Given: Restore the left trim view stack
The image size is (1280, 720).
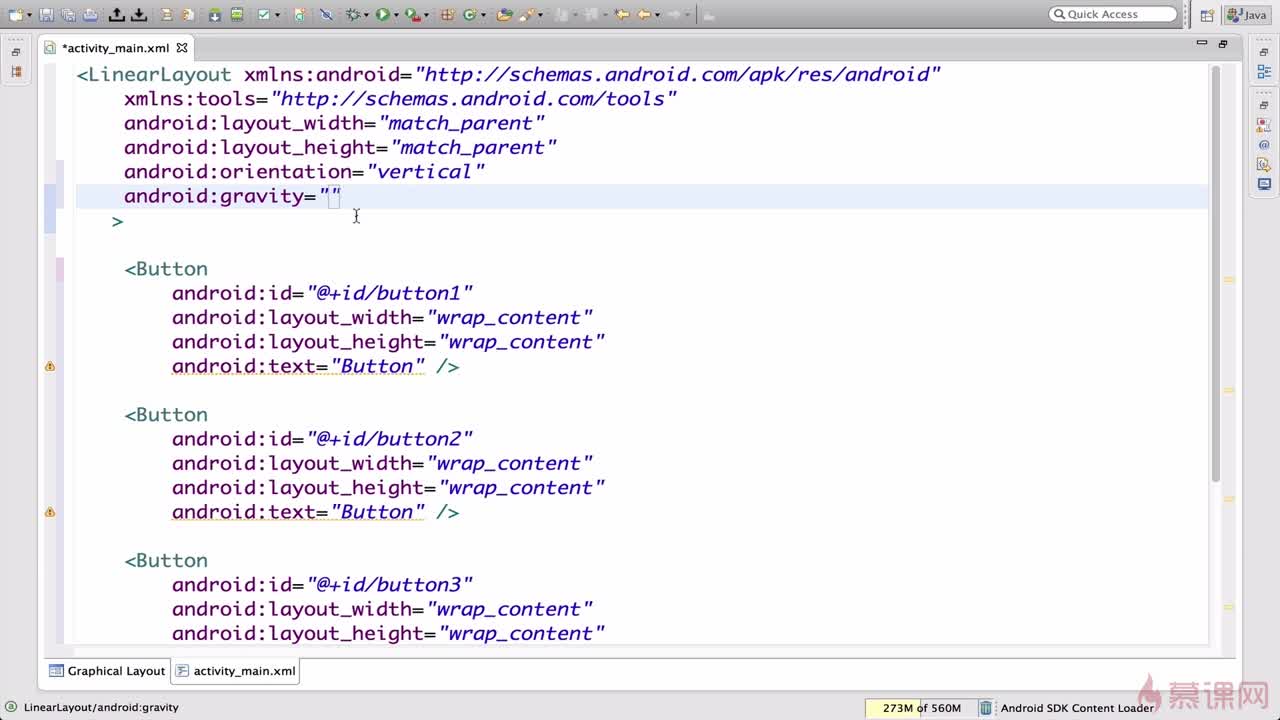Looking at the screenshot, I should 15,52.
